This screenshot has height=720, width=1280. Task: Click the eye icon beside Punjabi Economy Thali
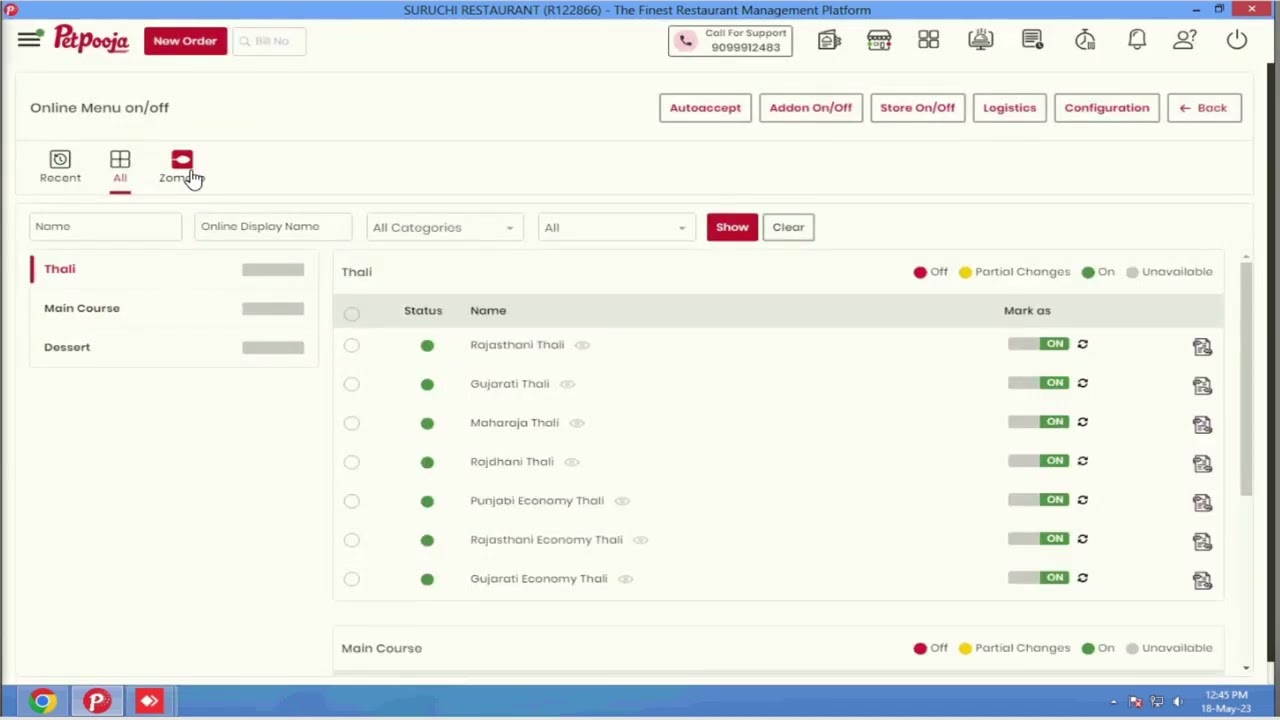(x=622, y=501)
